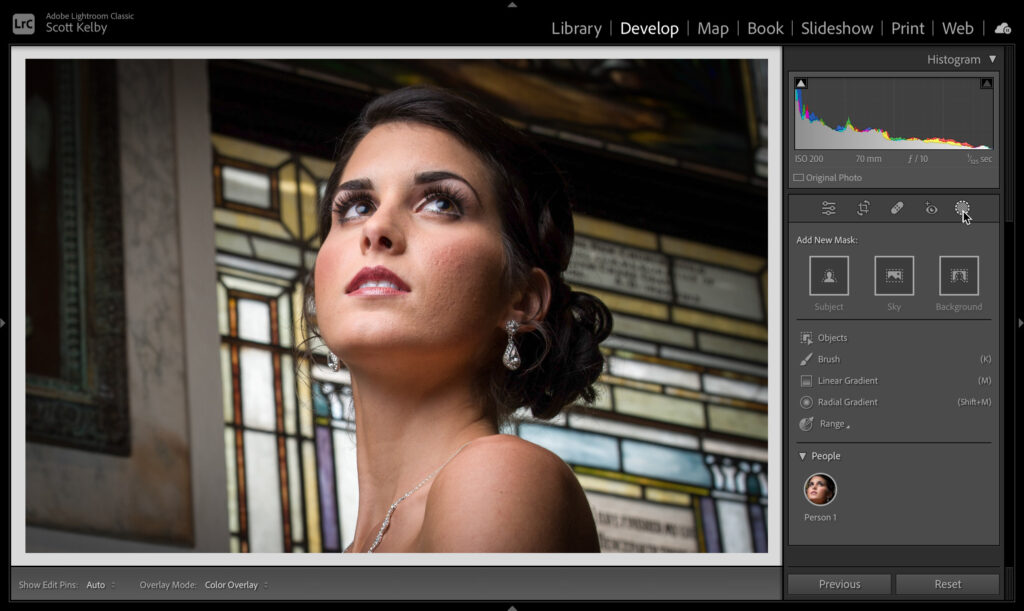Screen dimensions: 1024x611
Task: Toggle the right panel group arrow
Action: pyautogui.click(x=1020, y=322)
